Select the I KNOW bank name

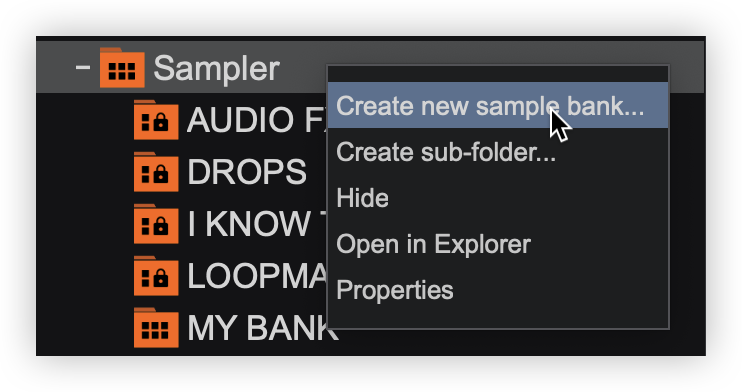point(257,223)
